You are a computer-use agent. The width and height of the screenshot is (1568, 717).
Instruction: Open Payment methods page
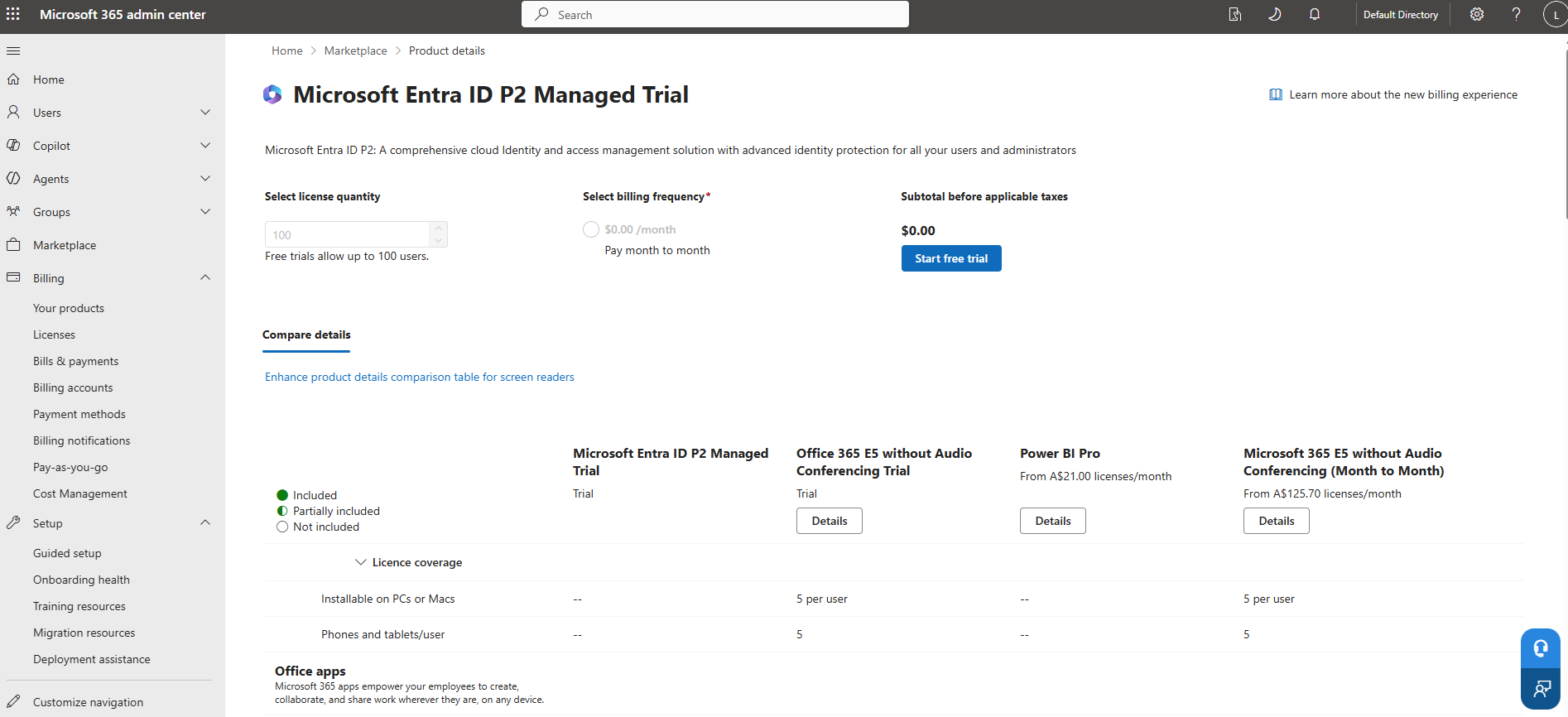79,414
